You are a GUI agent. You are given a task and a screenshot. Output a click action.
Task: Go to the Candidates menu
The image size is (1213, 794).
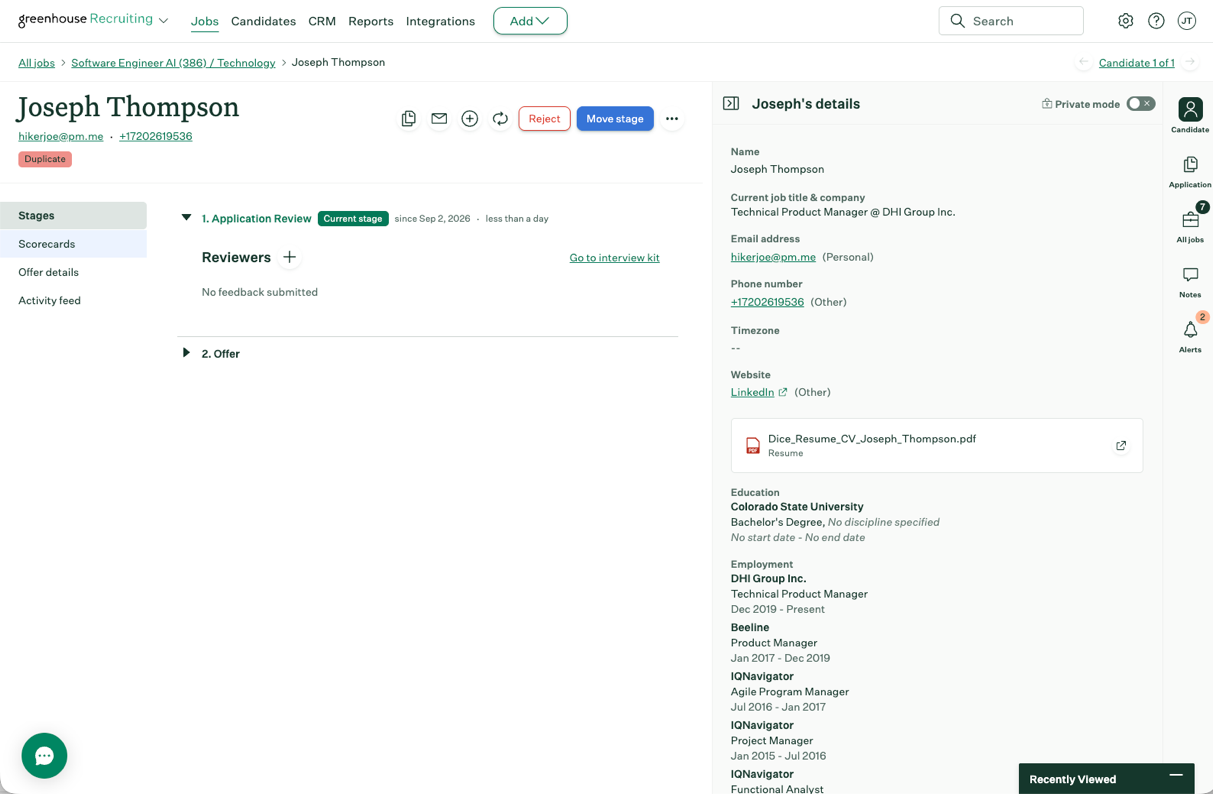point(263,21)
